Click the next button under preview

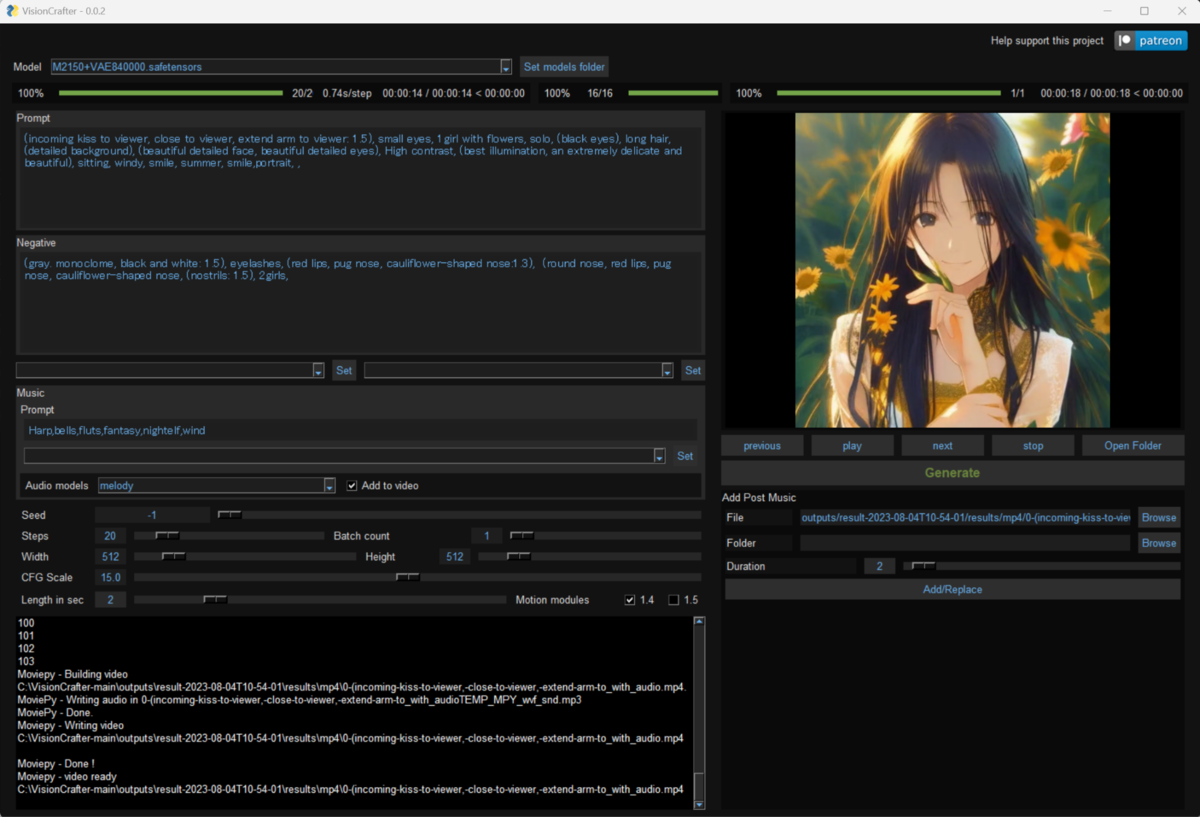click(x=943, y=446)
